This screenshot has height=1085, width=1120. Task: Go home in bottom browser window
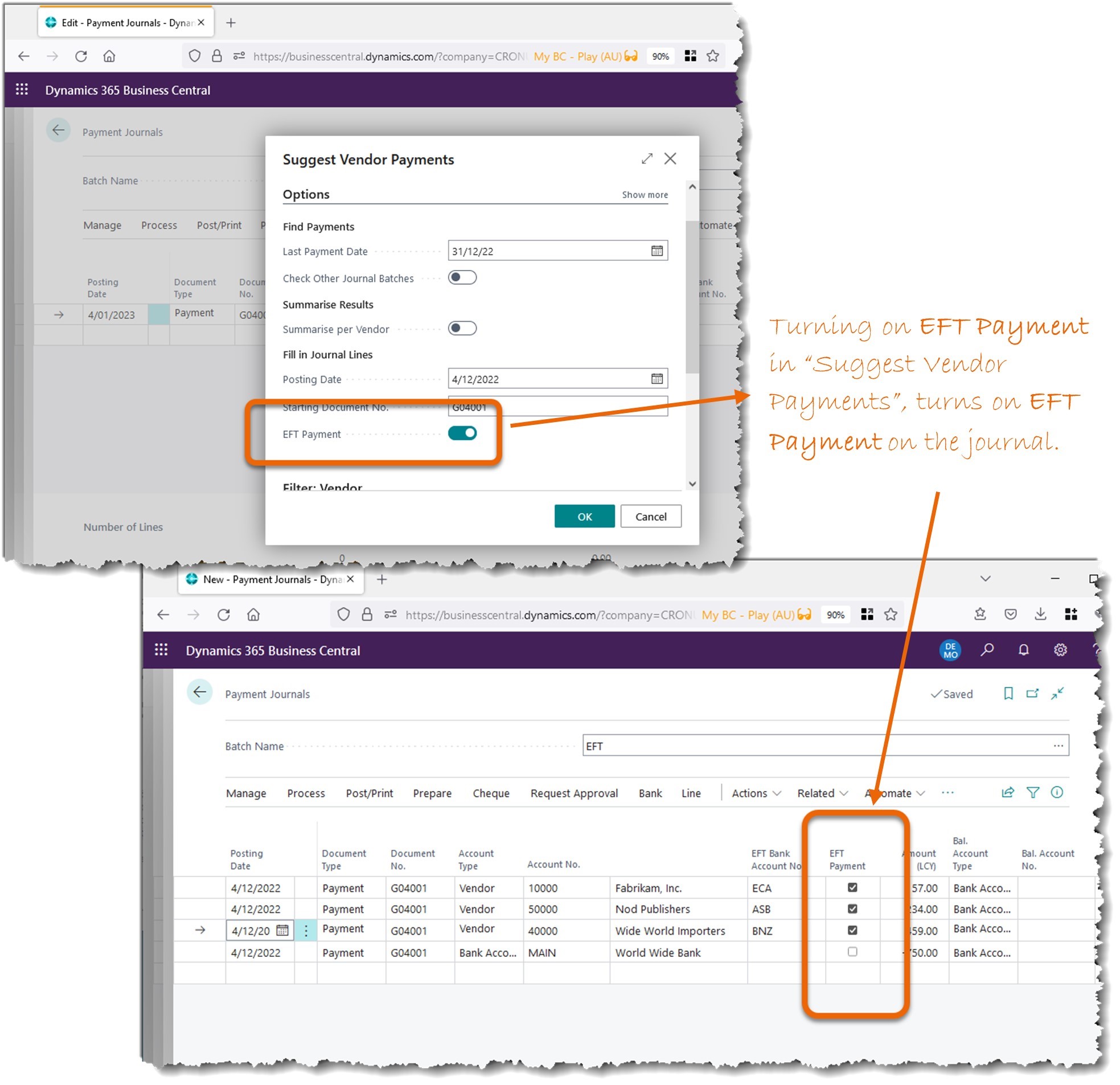pos(253,615)
